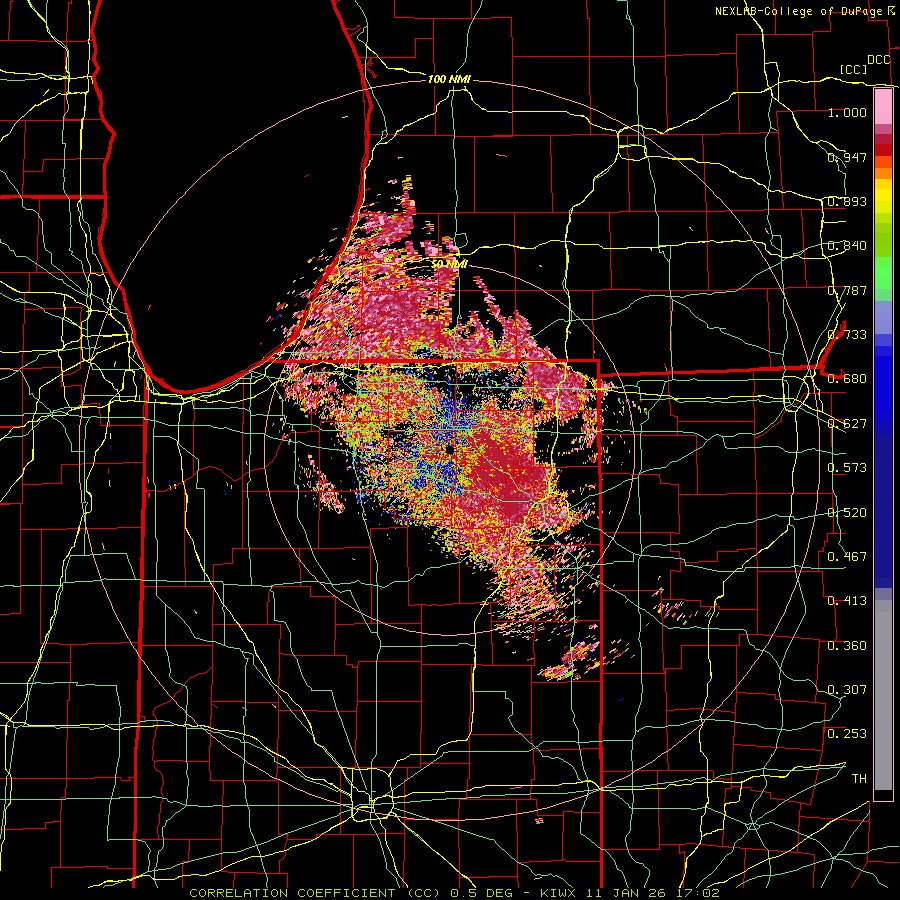Click the 0.413 scale value

click(847, 601)
